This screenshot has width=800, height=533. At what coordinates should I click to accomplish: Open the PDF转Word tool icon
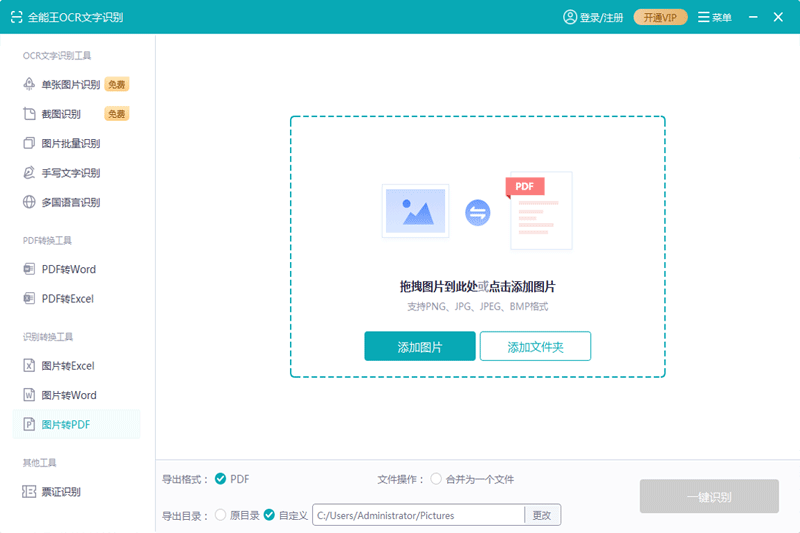30,269
